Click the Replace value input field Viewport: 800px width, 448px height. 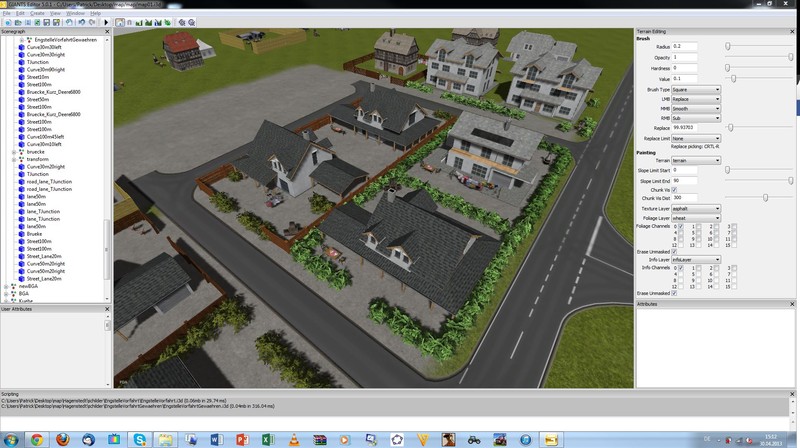click(684, 128)
